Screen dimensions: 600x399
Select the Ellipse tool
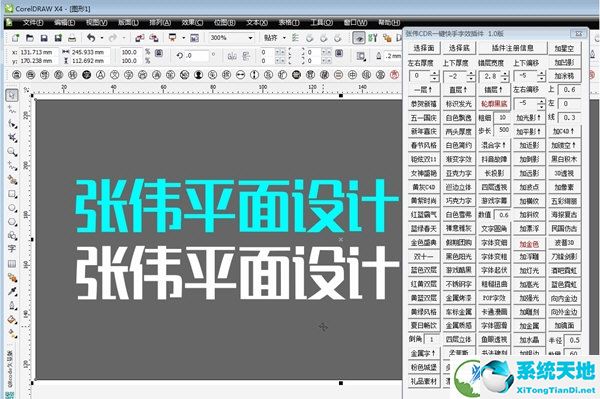click(x=12, y=208)
